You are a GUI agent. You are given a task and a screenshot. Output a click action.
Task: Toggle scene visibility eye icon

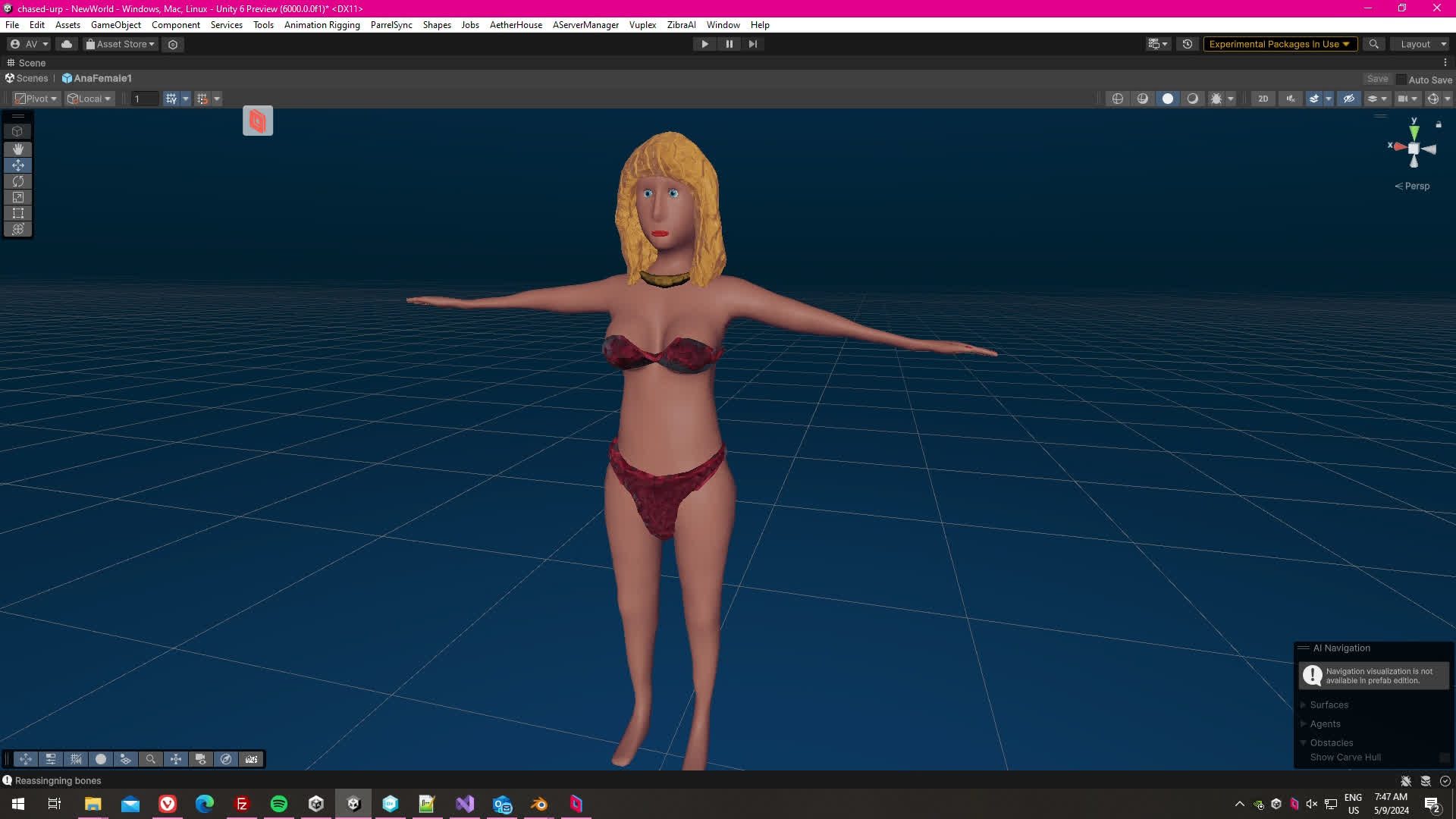point(1348,99)
